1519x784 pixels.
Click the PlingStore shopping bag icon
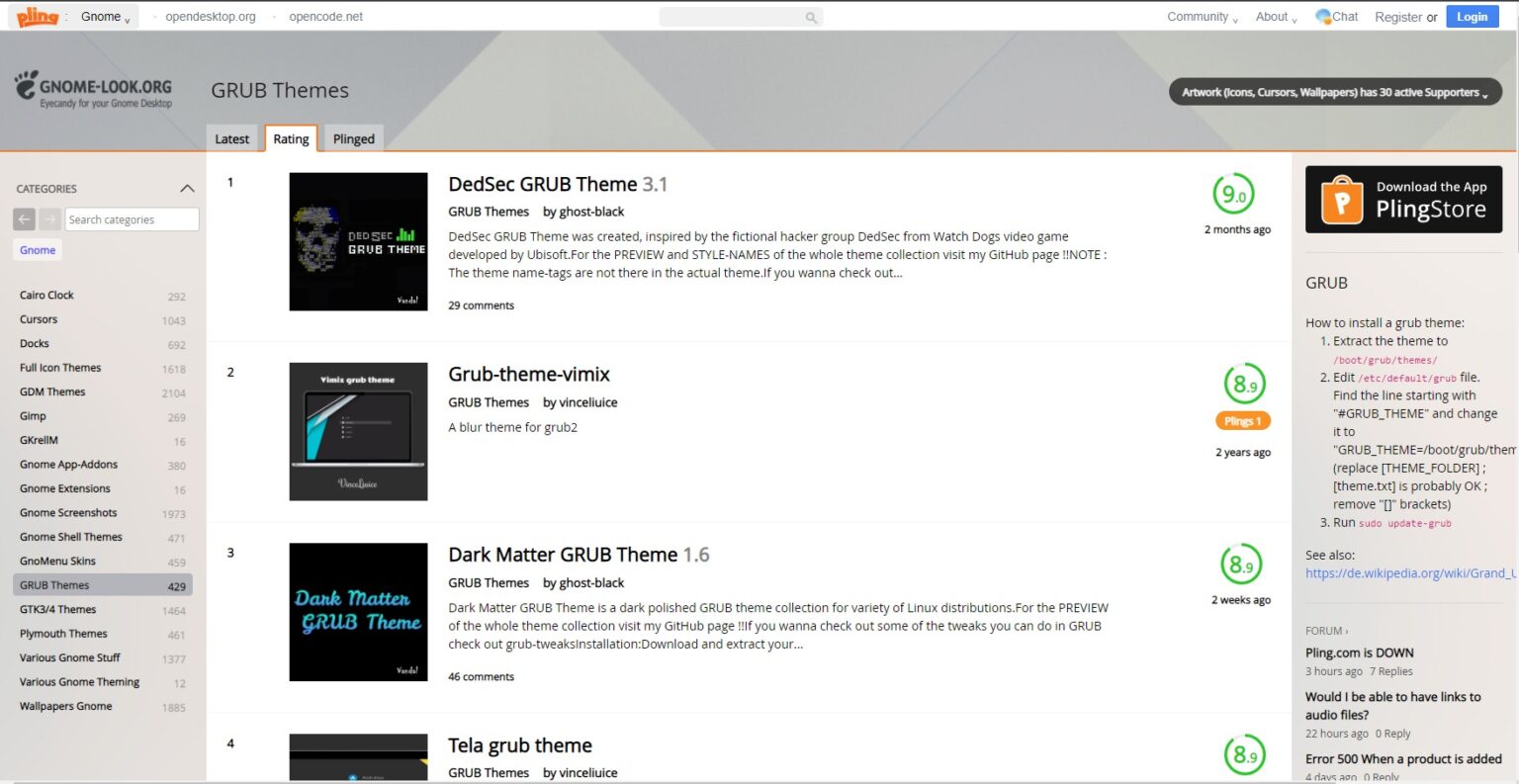point(1342,200)
